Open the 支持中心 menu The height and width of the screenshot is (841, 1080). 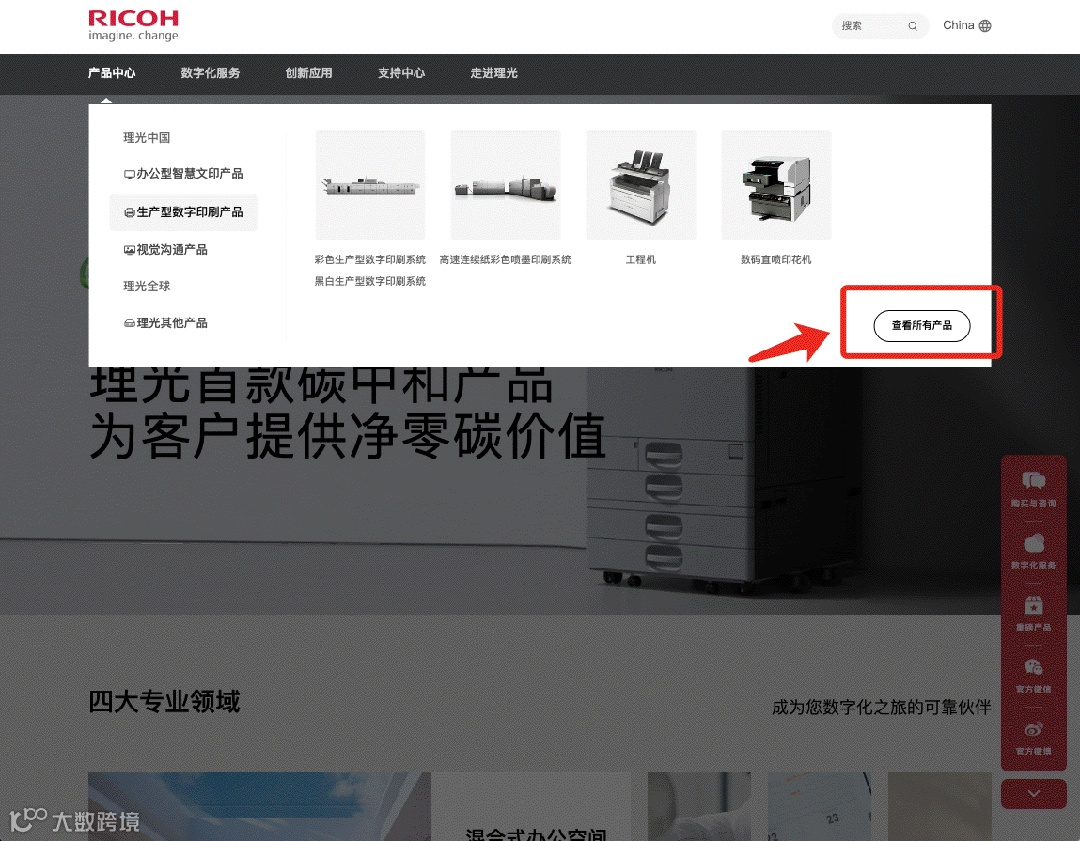pos(402,73)
